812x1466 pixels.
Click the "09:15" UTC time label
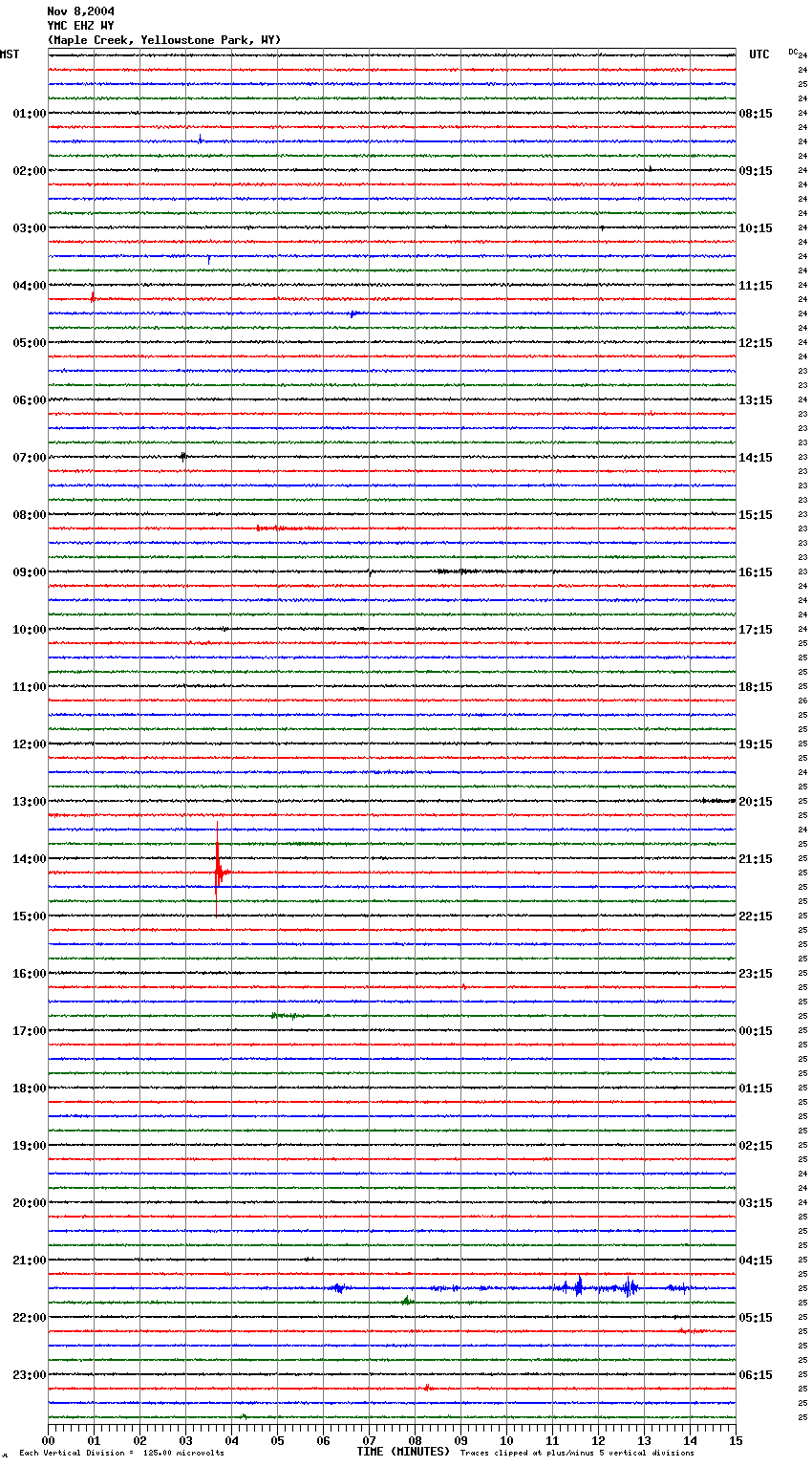tap(756, 171)
